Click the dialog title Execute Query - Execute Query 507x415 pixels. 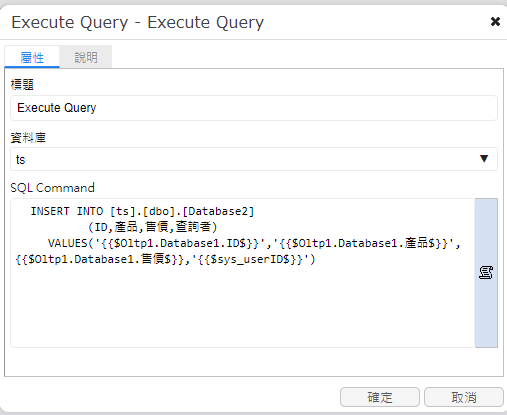[137, 22]
